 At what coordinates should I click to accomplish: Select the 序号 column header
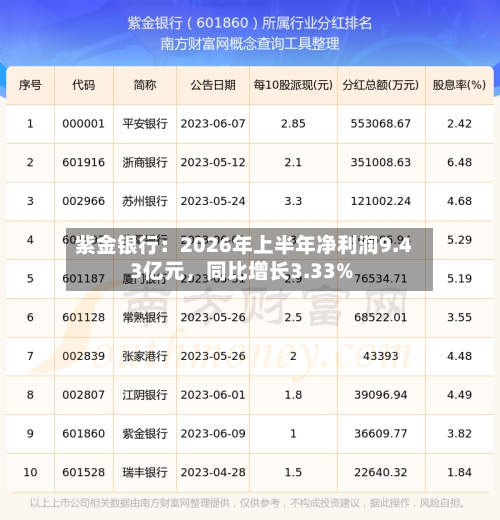[30, 85]
